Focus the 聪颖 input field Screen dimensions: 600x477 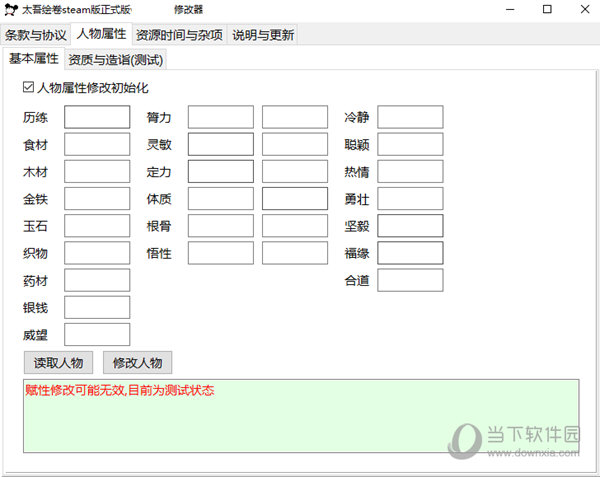(x=411, y=144)
